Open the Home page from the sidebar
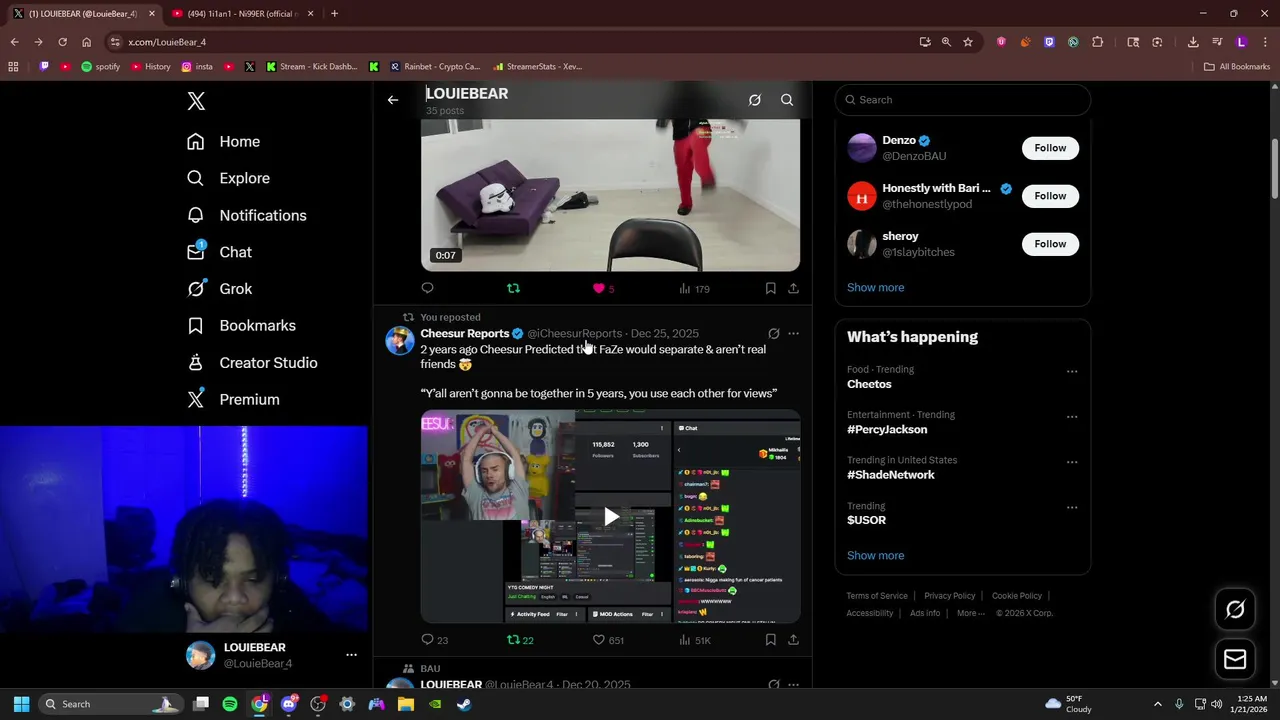 click(224, 142)
